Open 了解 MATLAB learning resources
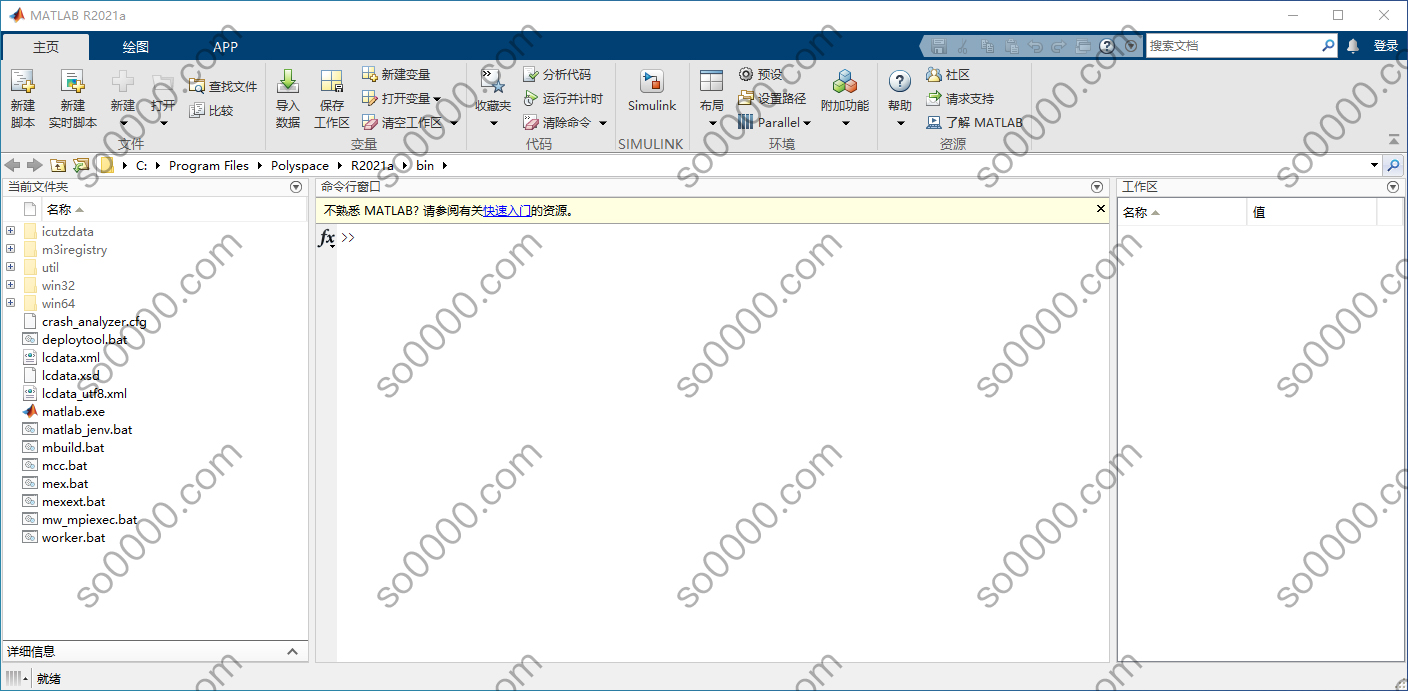Viewport: 1408px width, 691px height. [974, 123]
